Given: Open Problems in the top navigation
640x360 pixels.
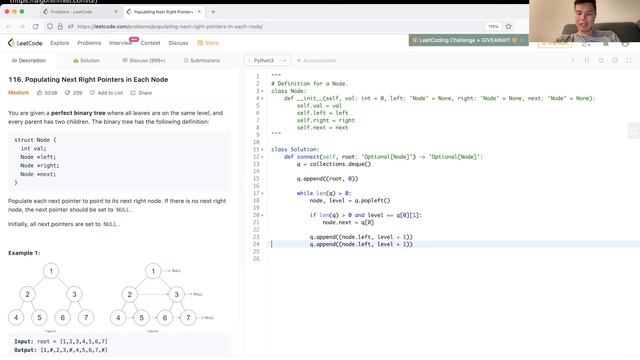Looking at the screenshot, I should pos(89,43).
